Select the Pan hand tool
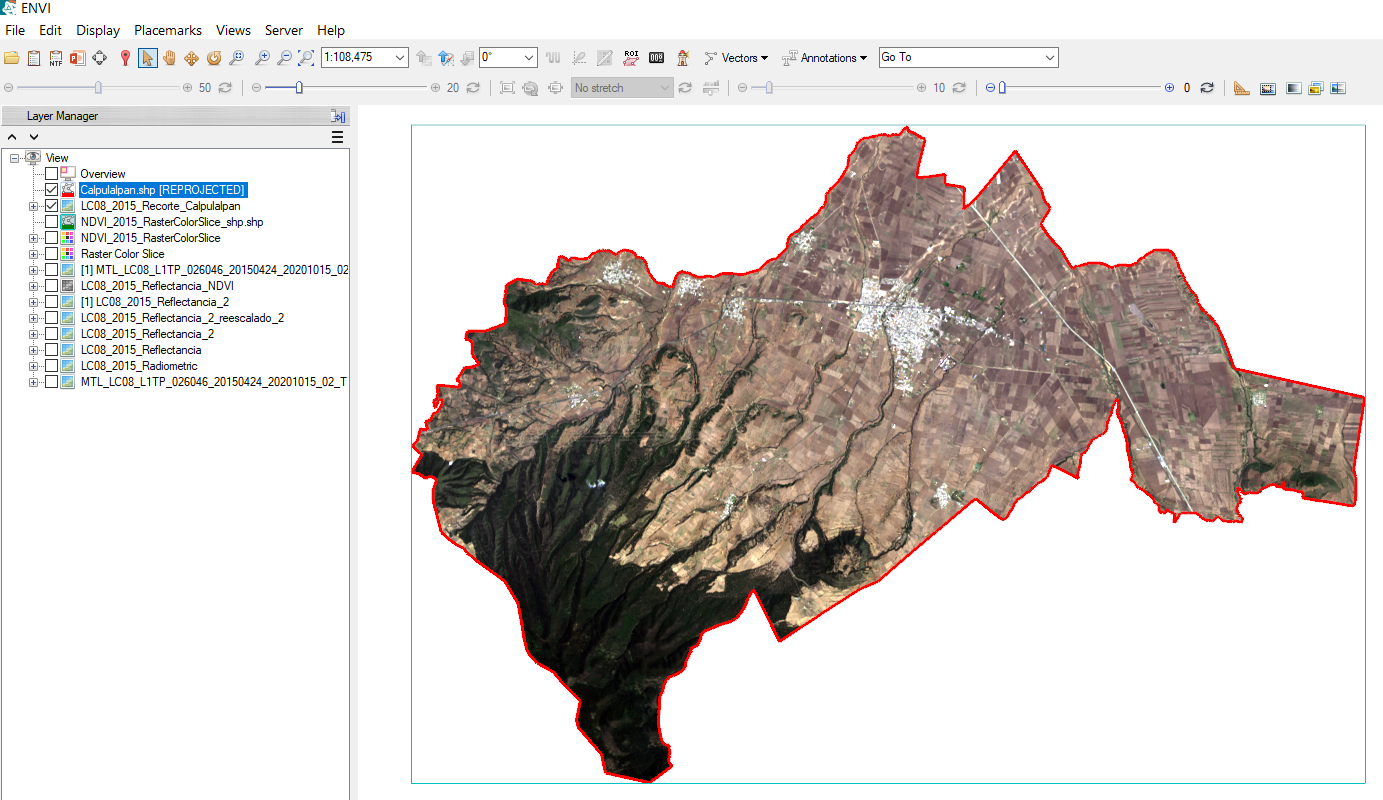The width and height of the screenshot is (1383, 800). pos(169,58)
